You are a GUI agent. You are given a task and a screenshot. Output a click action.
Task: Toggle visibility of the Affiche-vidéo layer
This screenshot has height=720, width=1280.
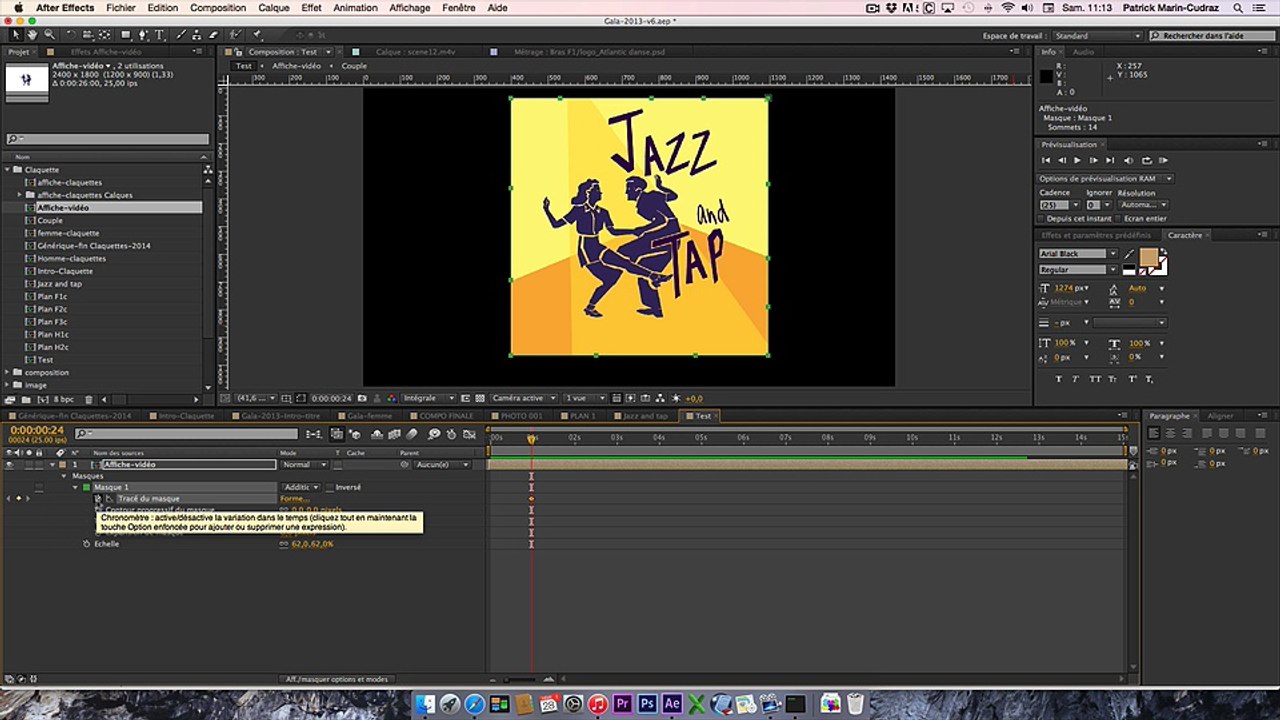(9, 465)
